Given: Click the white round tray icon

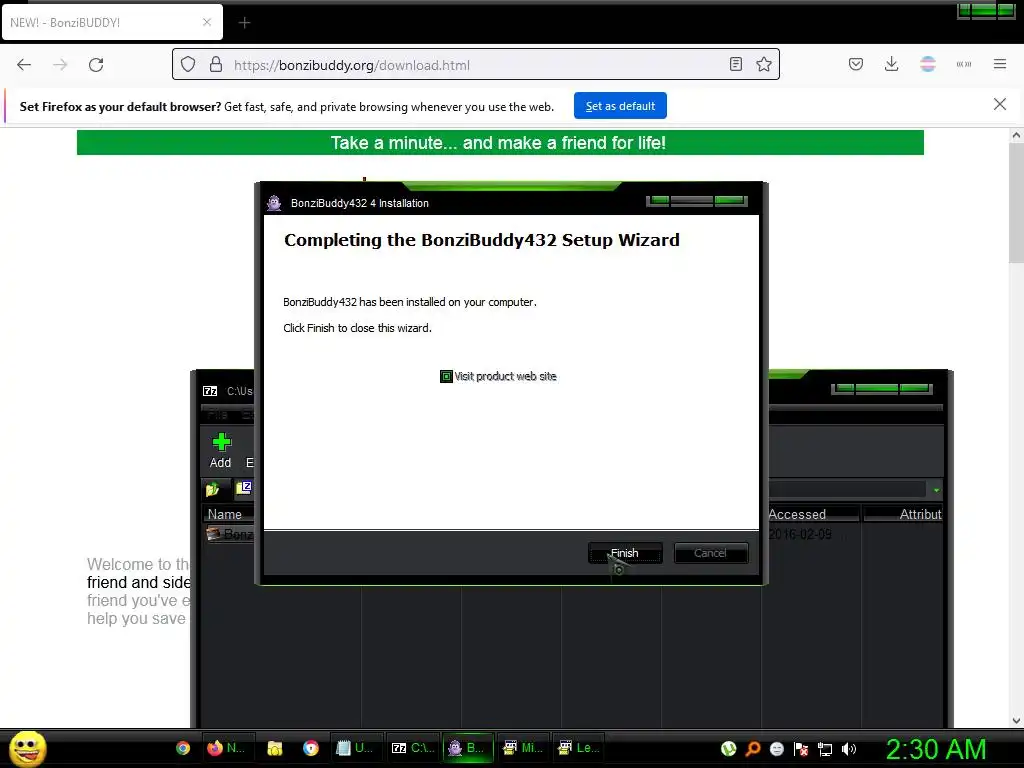Looking at the screenshot, I should point(776,749).
